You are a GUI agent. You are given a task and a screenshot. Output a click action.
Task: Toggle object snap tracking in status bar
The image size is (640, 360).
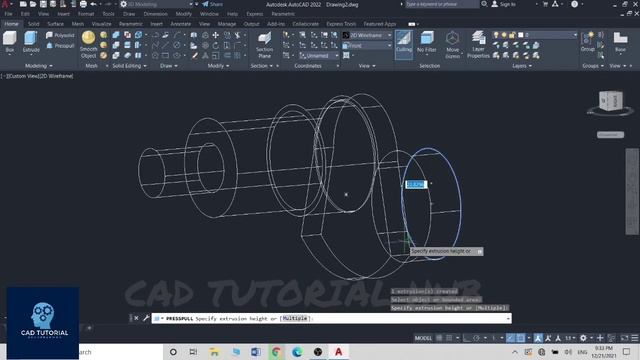click(x=511, y=338)
